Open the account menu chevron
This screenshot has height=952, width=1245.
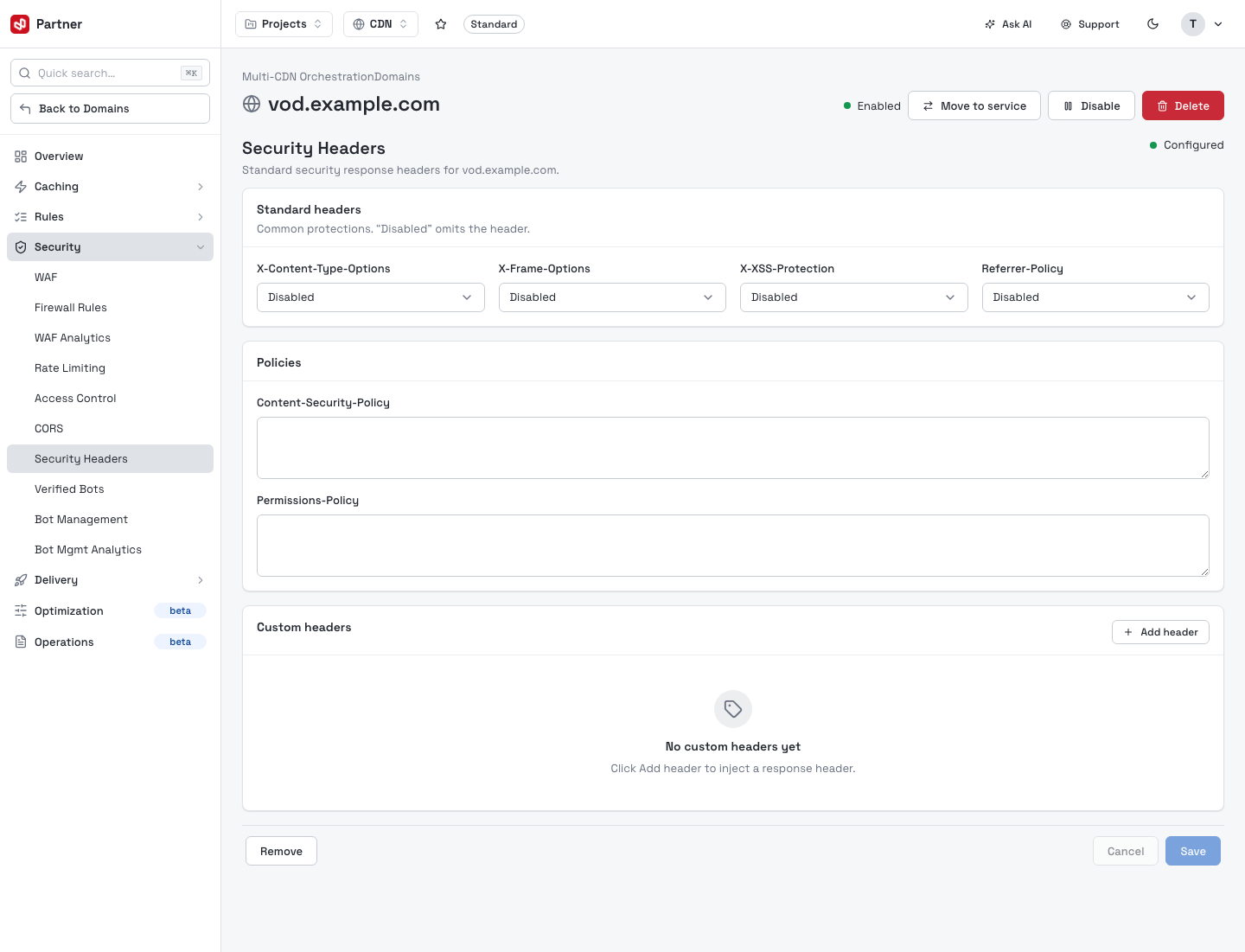click(x=1218, y=24)
